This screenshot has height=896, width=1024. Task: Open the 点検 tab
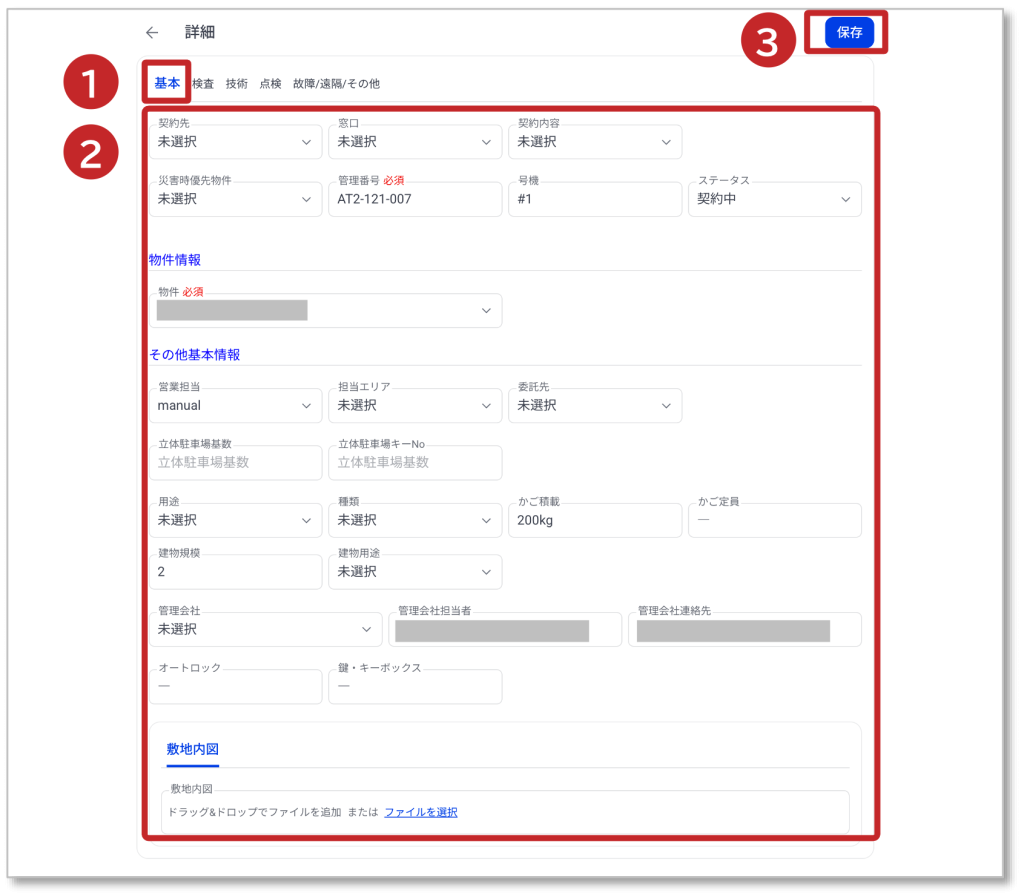tap(270, 84)
